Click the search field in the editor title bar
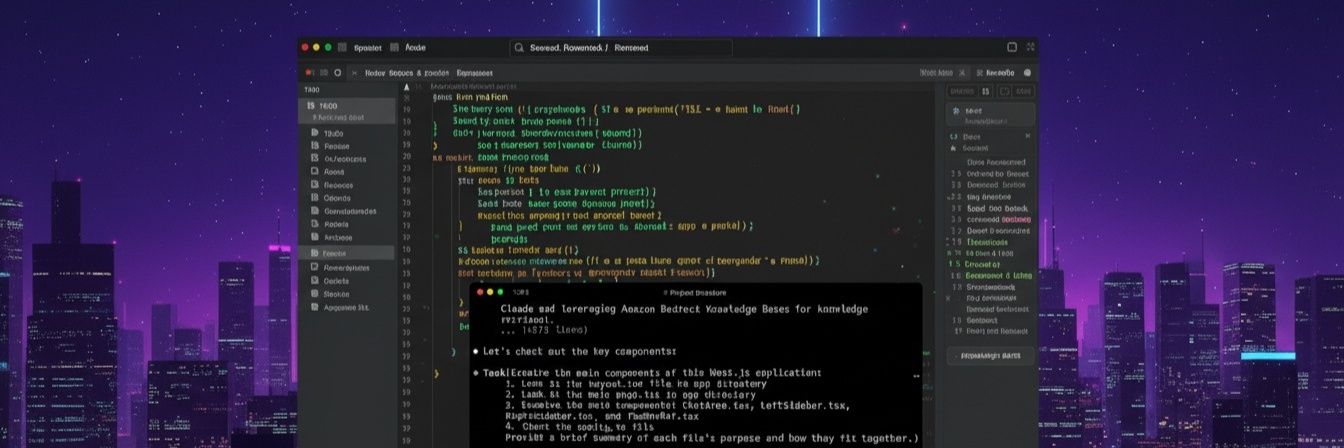This screenshot has height=448, width=1344. pyautogui.click(x=620, y=48)
